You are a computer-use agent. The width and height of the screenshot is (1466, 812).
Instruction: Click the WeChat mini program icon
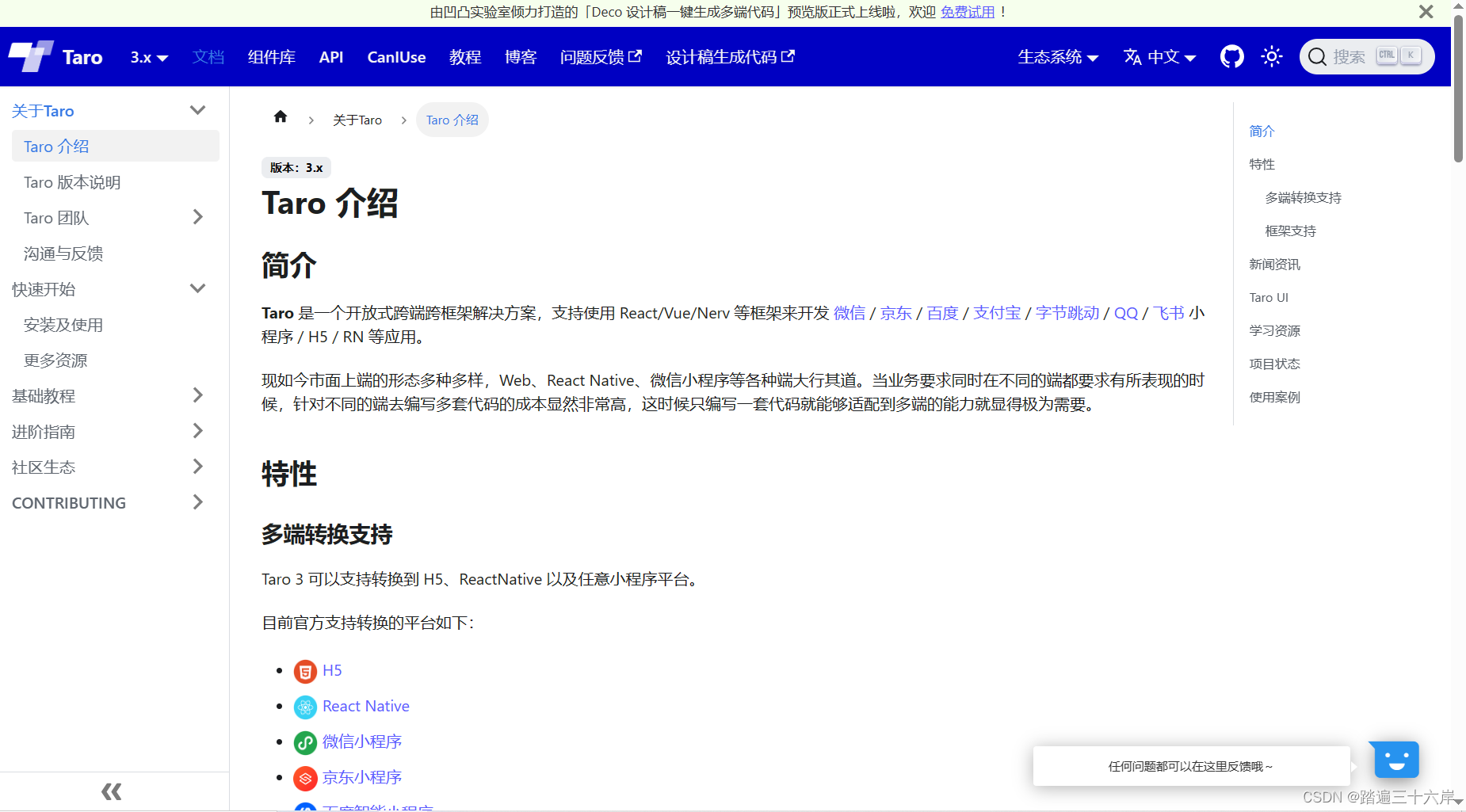click(x=305, y=742)
